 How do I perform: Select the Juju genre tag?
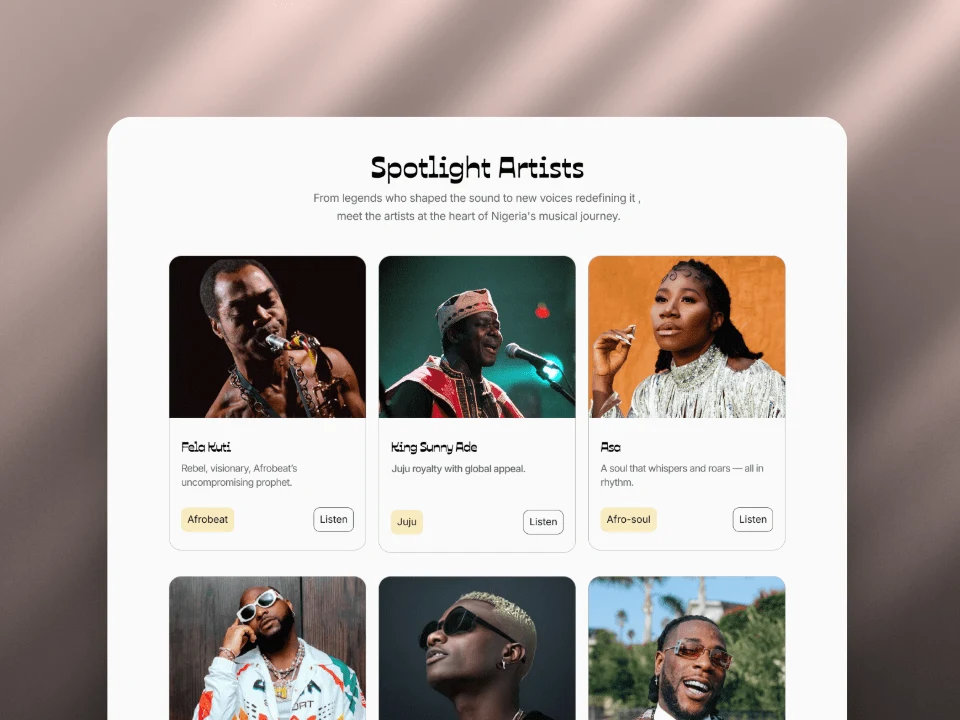point(407,522)
